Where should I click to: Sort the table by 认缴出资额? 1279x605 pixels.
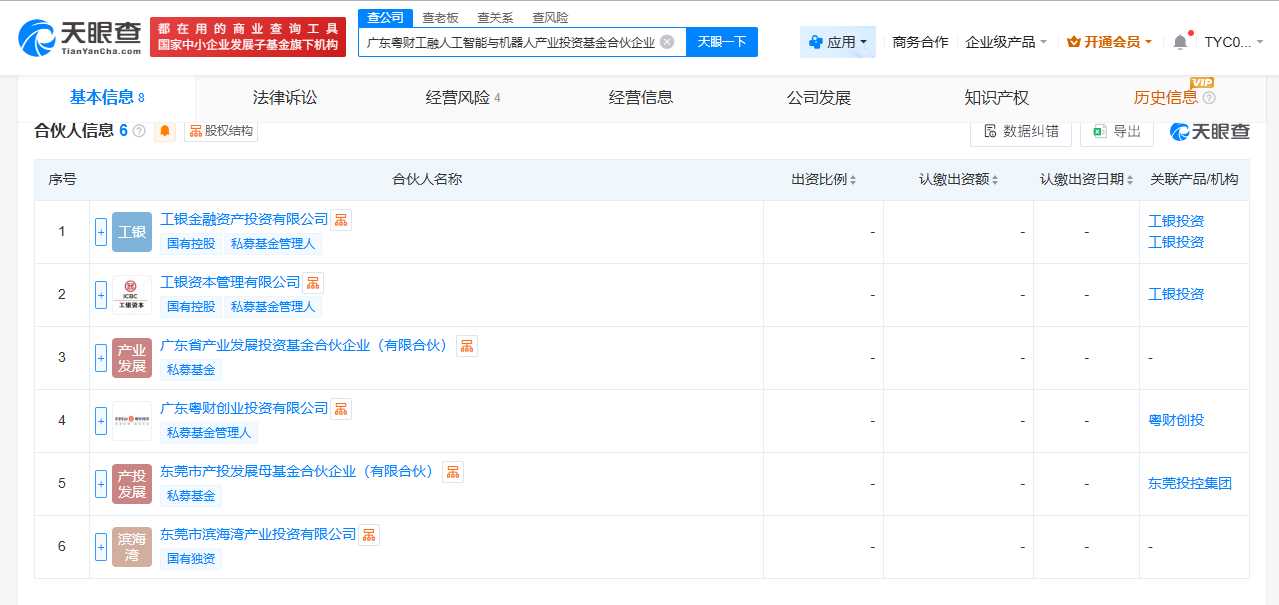click(958, 180)
